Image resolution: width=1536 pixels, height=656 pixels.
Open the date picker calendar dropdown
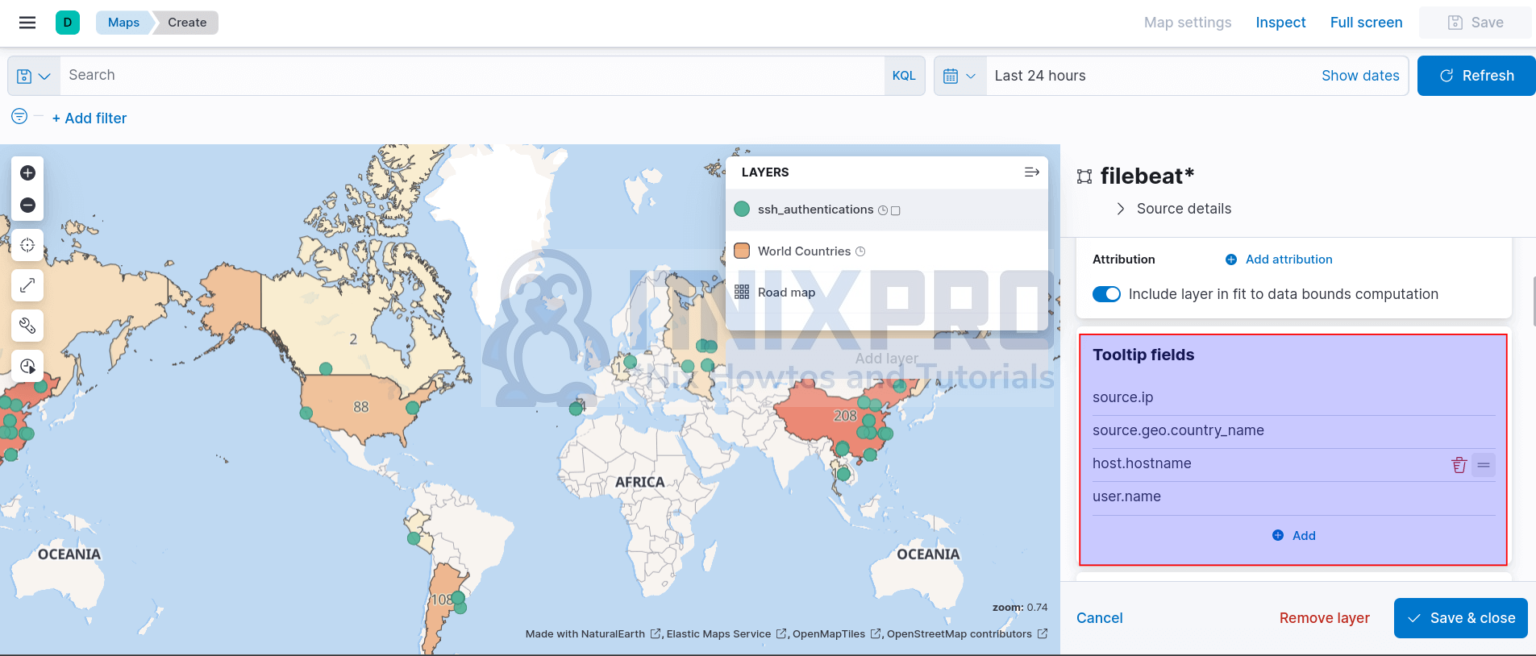click(959, 75)
